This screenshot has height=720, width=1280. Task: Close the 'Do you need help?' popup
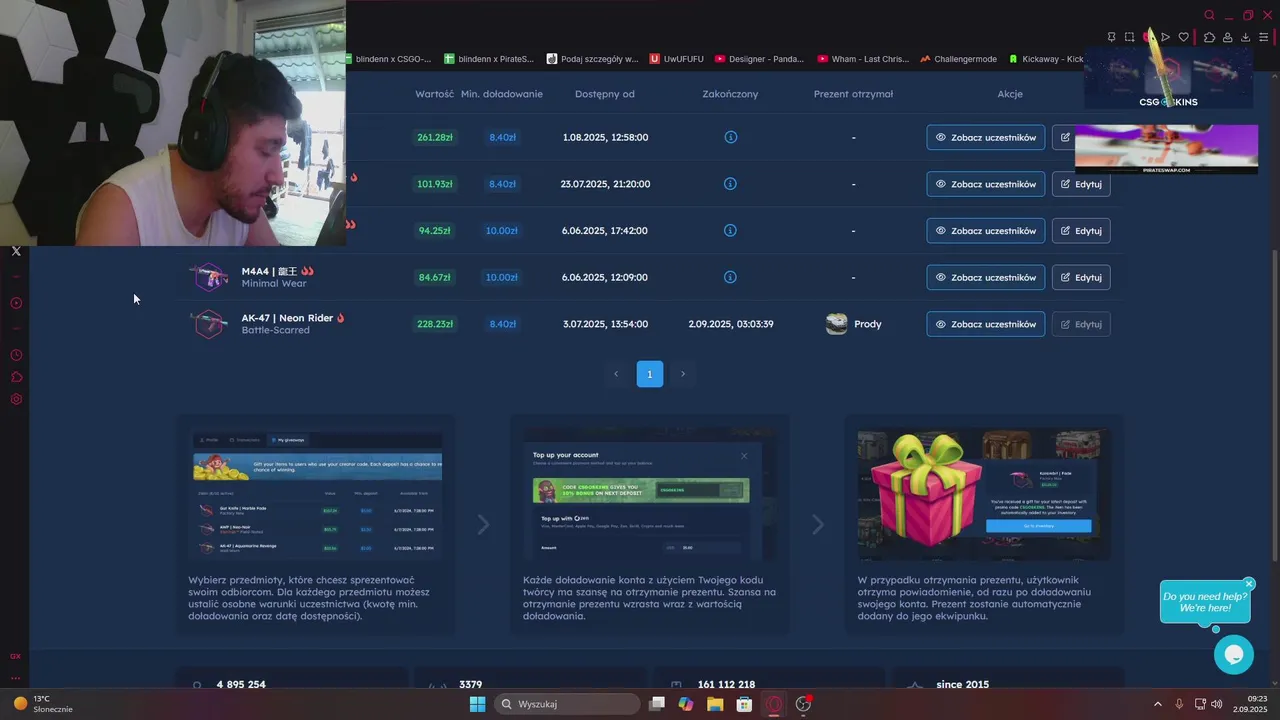1249,584
